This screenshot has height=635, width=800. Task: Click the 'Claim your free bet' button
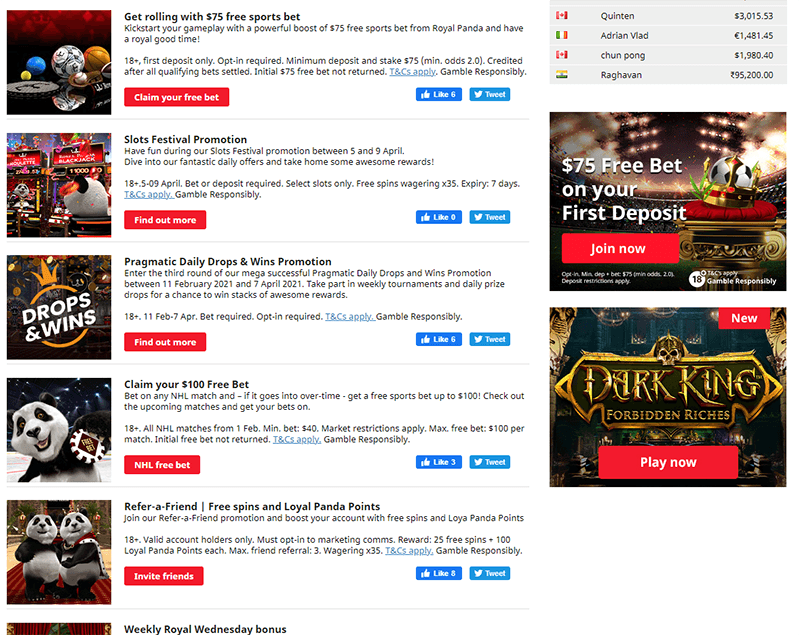pos(177,97)
